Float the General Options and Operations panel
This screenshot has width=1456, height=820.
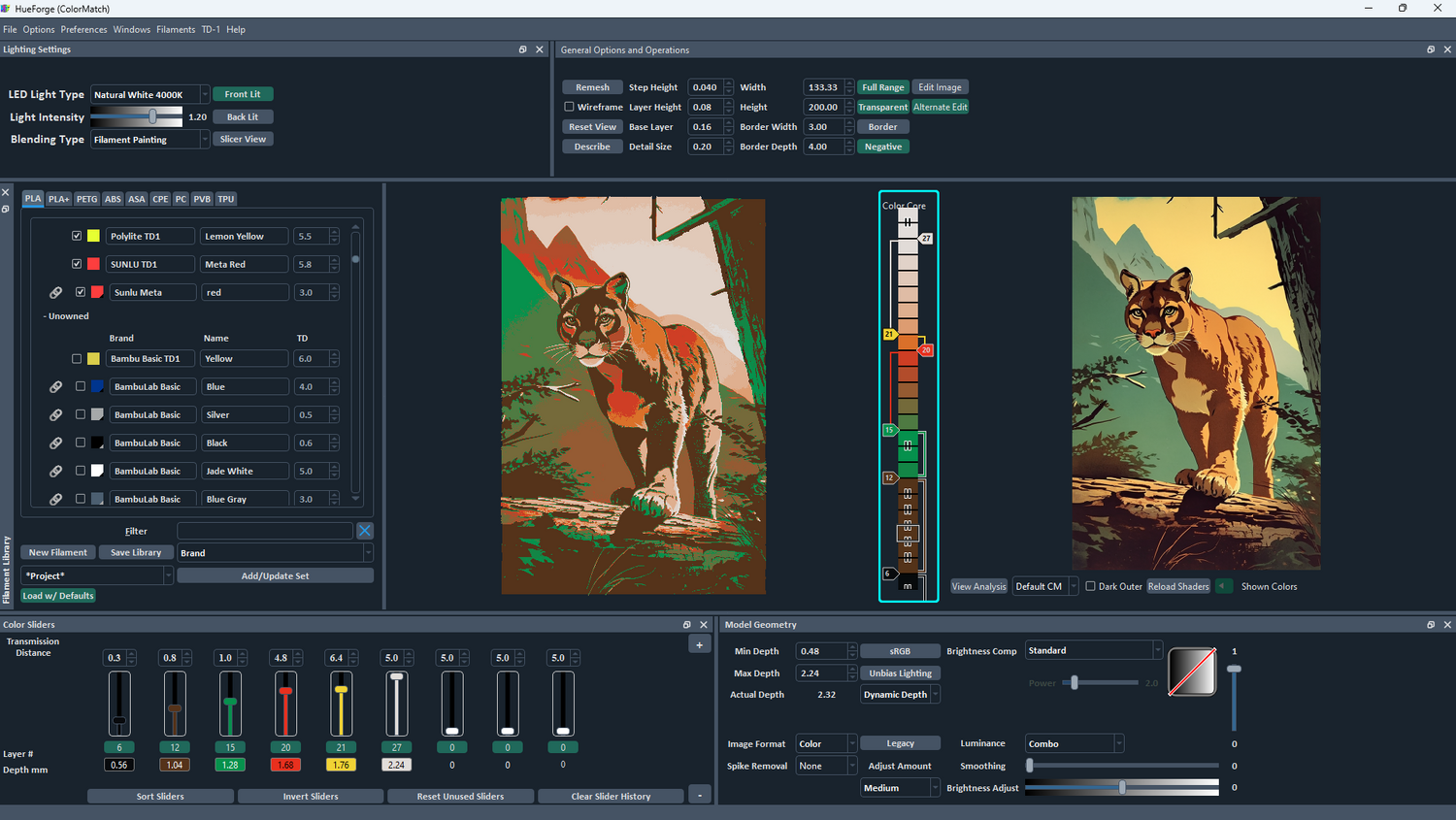(1431, 49)
